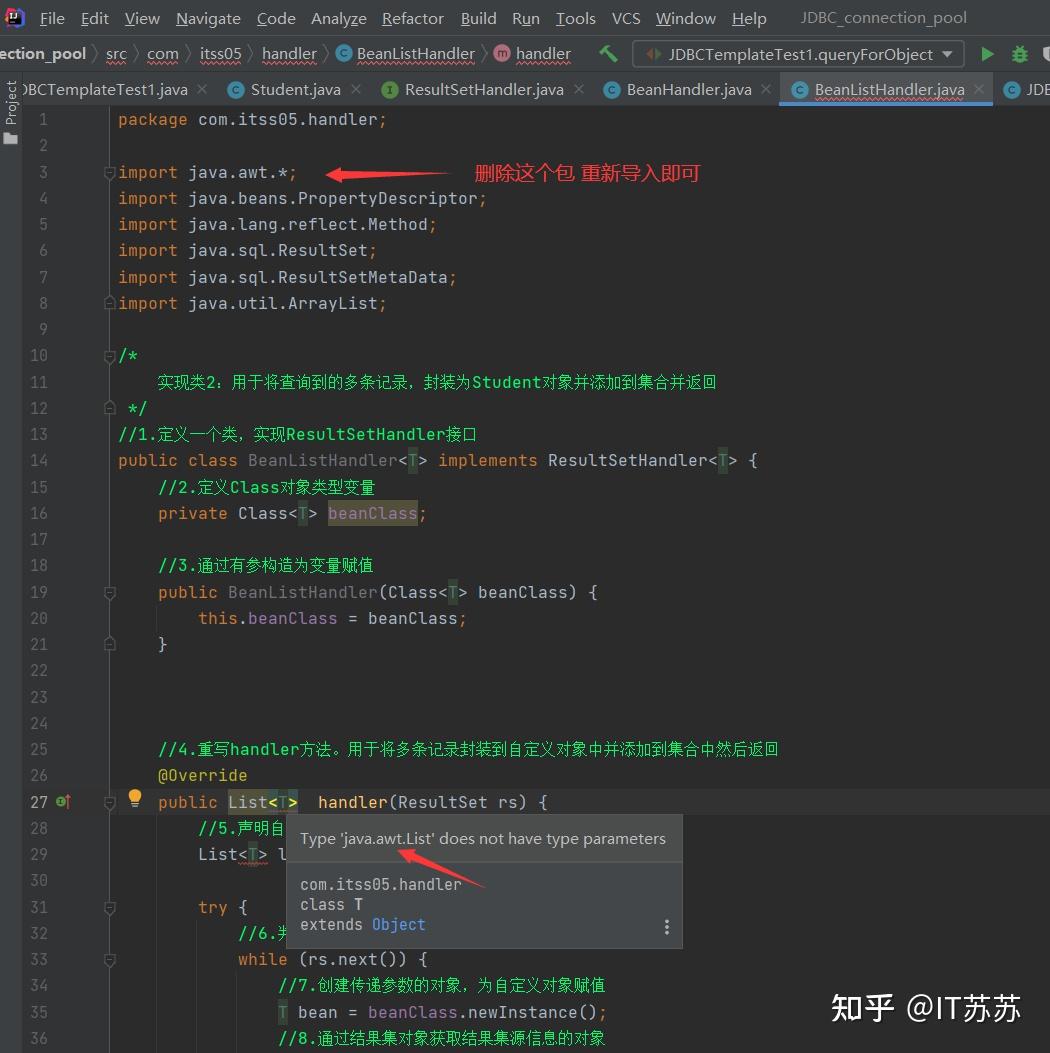This screenshot has height=1053, width=1050.
Task: Open the View menu
Action: [142, 18]
